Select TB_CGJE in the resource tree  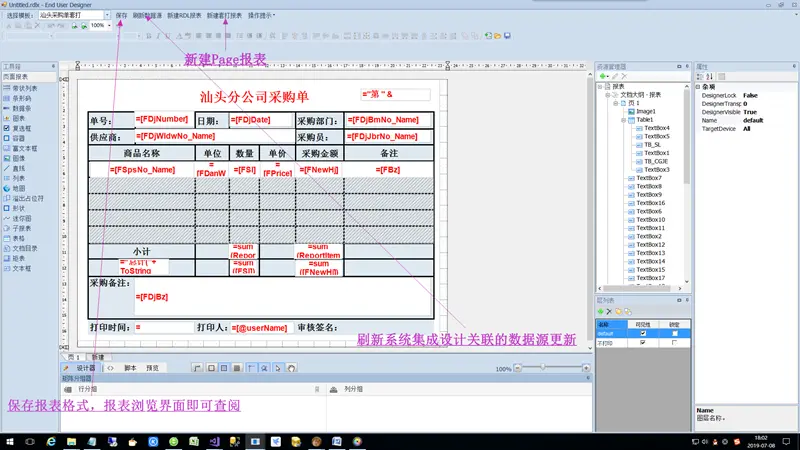[x=656, y=161]
